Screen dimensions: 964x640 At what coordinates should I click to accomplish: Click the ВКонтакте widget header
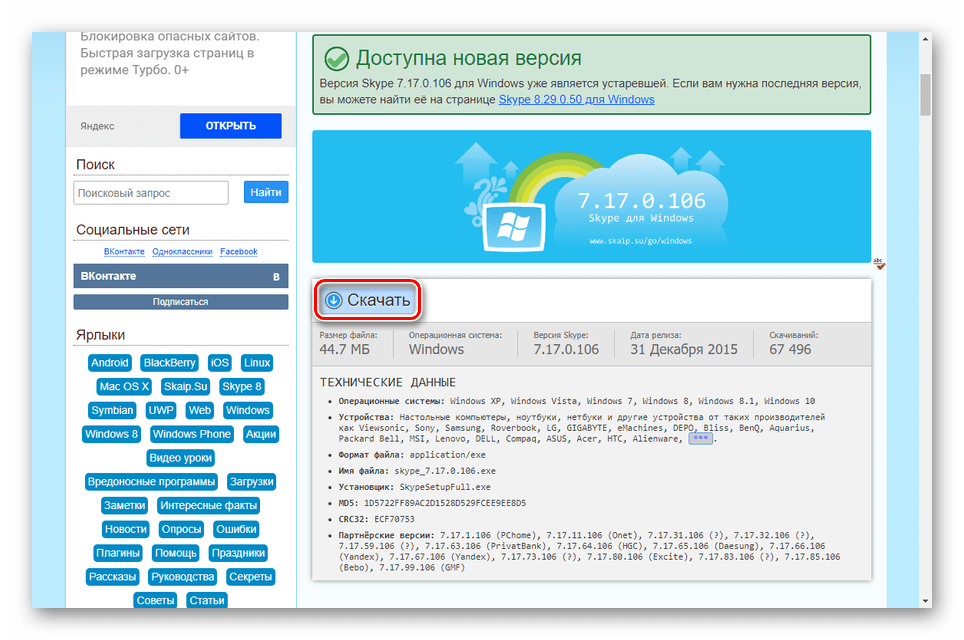coord(181,276)
